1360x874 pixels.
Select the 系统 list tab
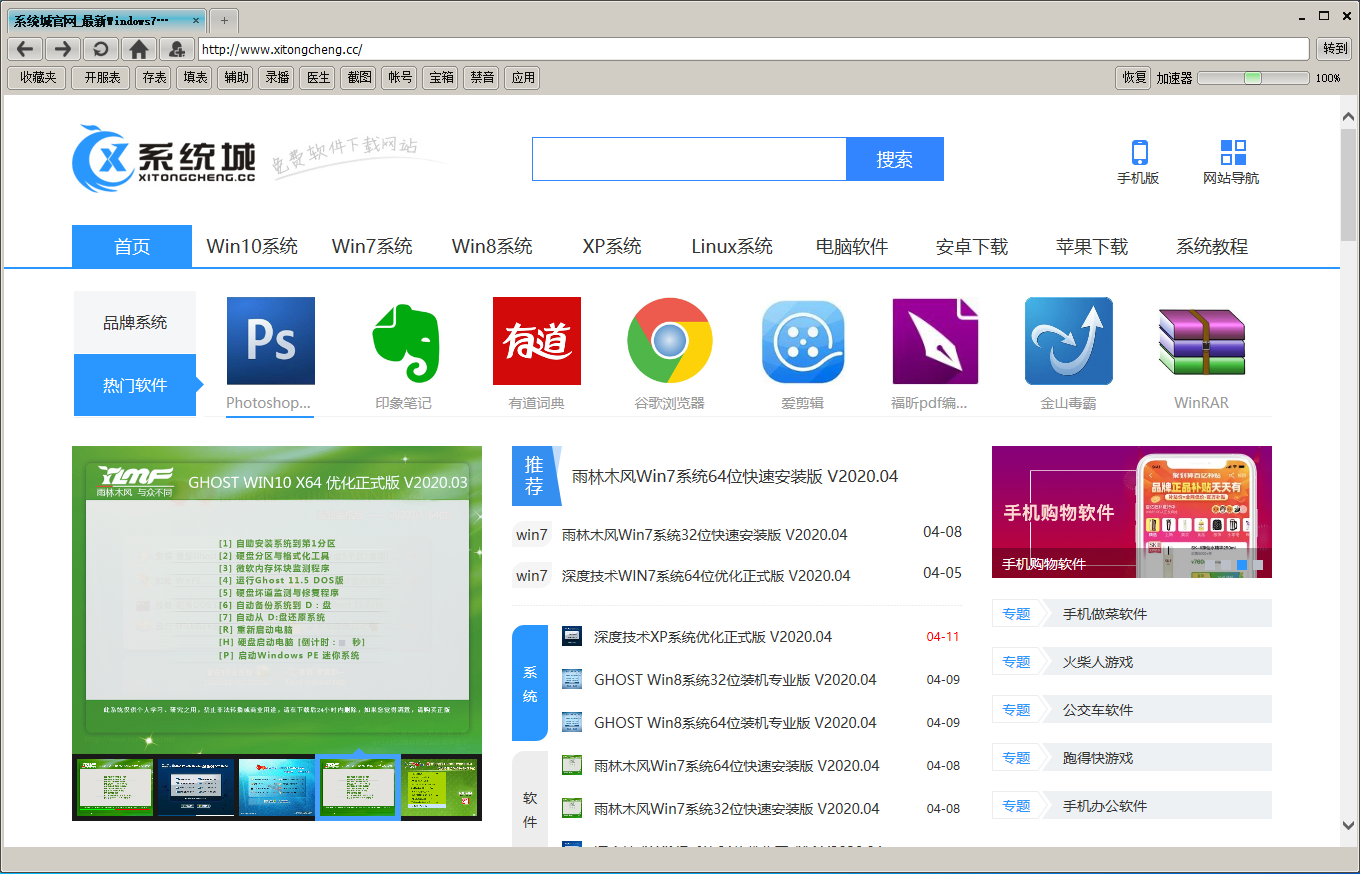coord(530,683)
